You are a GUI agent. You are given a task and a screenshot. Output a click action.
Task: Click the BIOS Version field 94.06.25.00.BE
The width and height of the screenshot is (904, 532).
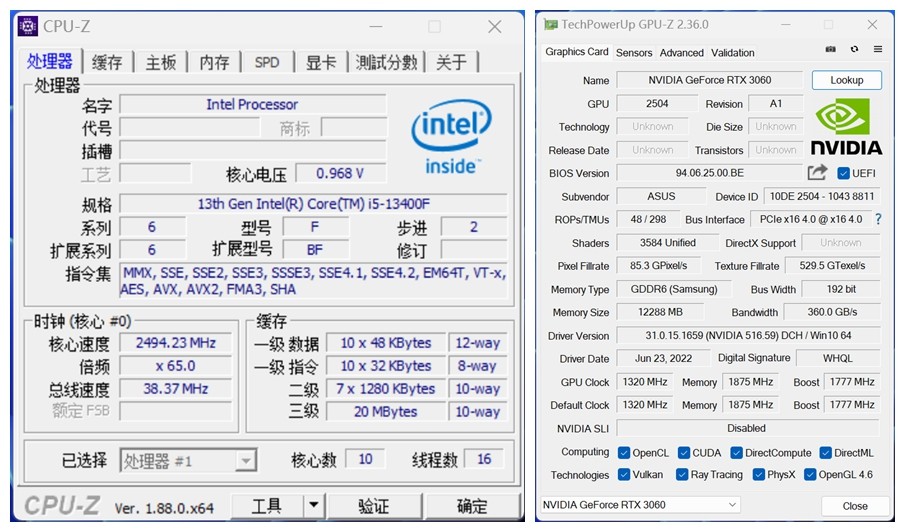pyautogui.click(x=710, y=173)
